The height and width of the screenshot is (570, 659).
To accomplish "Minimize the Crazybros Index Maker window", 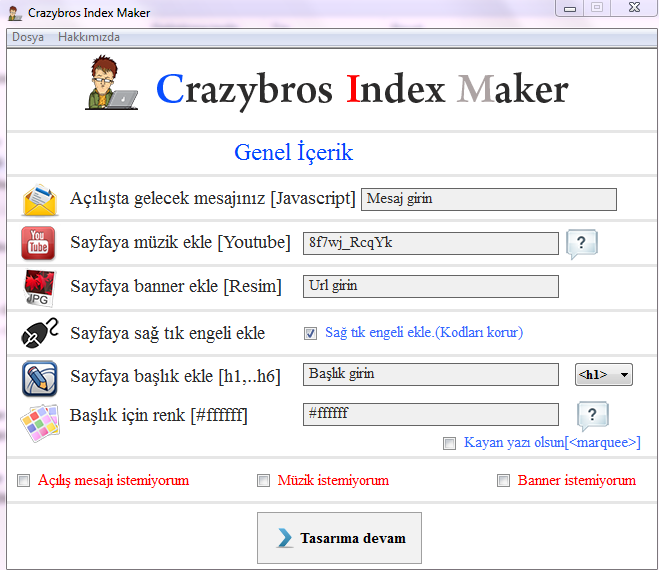I will coord(570,8).
